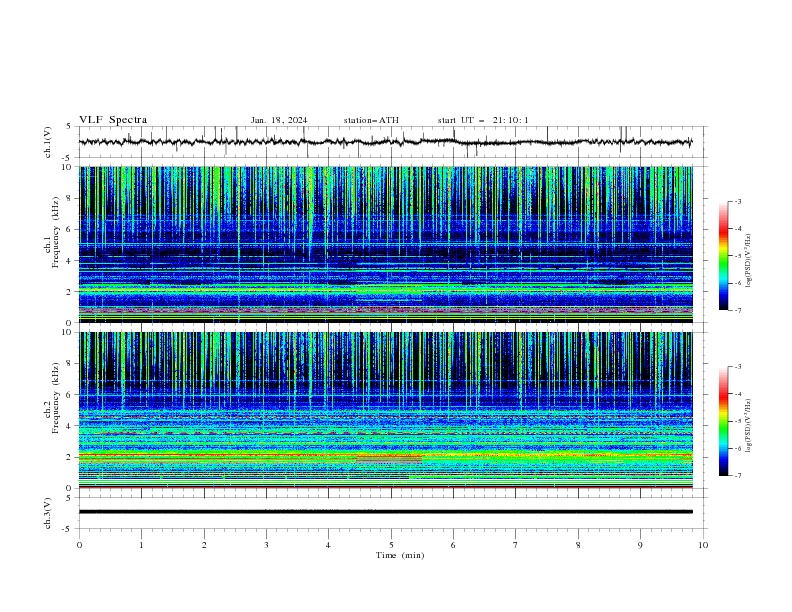
Task: Click the '-5' tick on ch.1 color bar
Action: (x=738, y=256)
